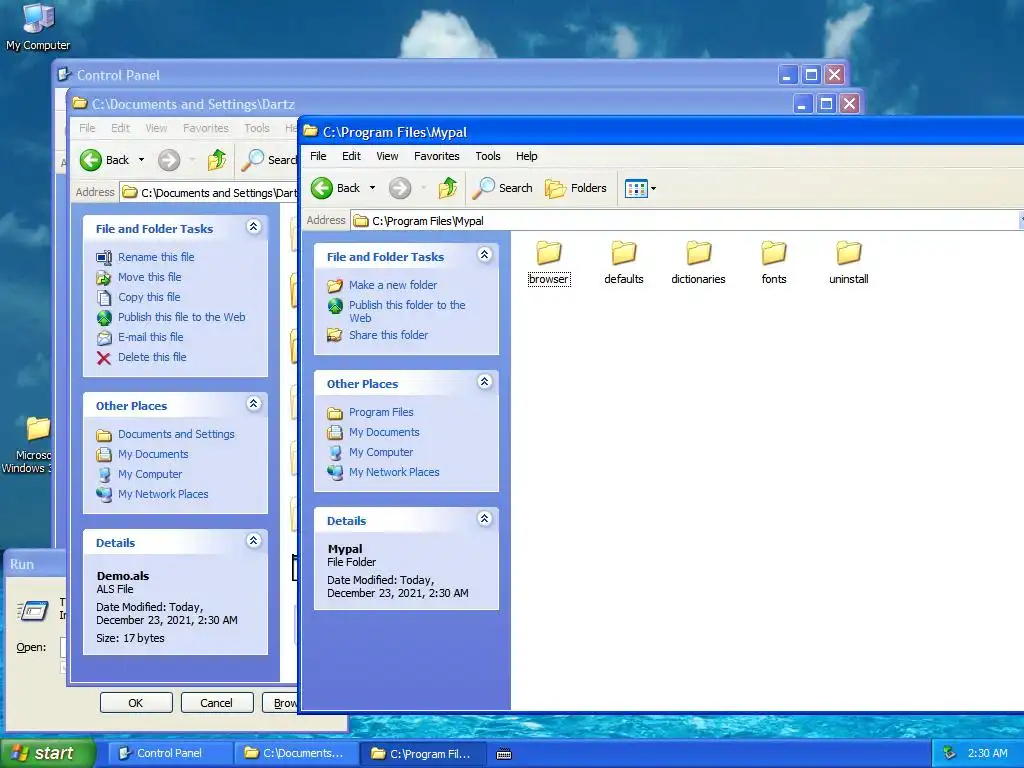1024x768 pixels.
Task: Open Tools menu in Mypal window
Action: pyautogui.click(x=488, y=156)
